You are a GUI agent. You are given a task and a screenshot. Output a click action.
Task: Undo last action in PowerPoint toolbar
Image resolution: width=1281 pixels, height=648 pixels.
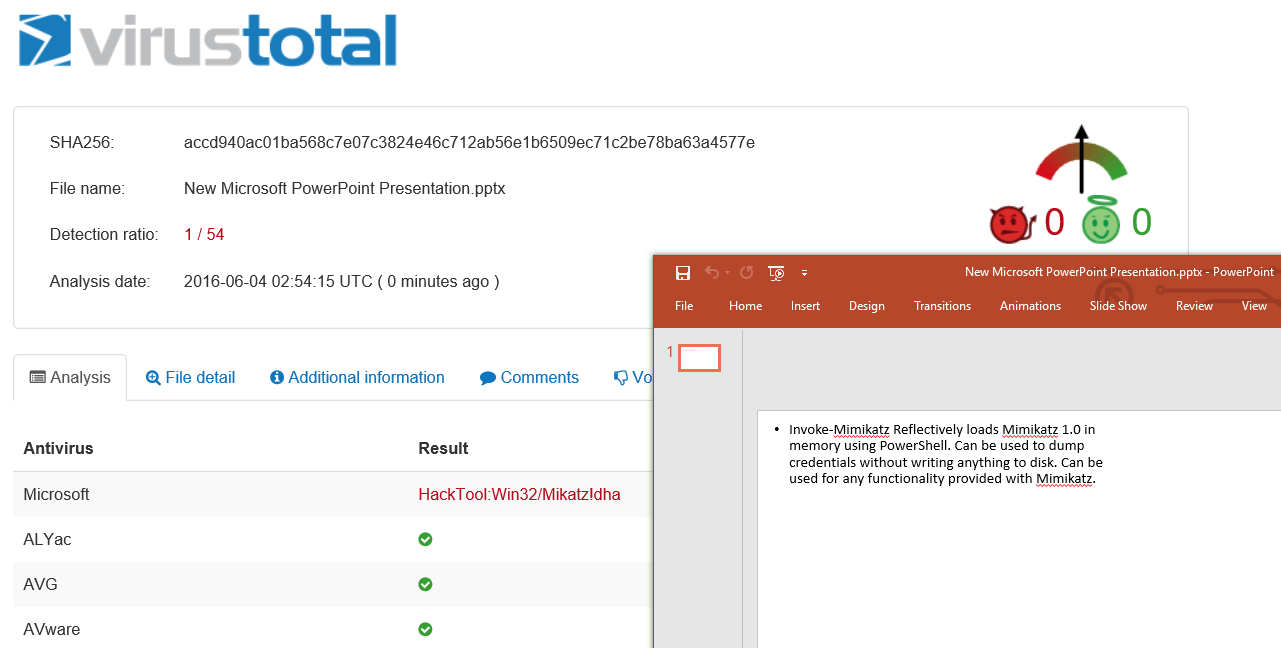712,273
